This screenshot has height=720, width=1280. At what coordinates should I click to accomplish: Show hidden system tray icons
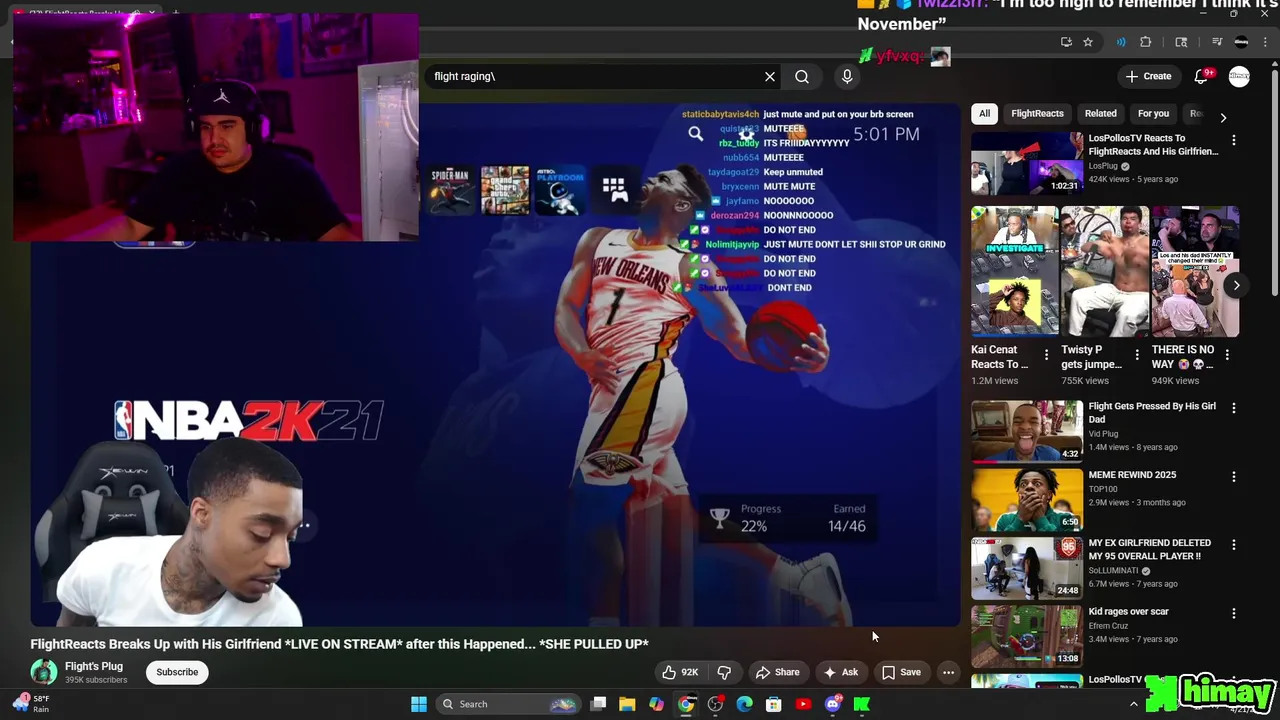click(x=1133, y=705)
